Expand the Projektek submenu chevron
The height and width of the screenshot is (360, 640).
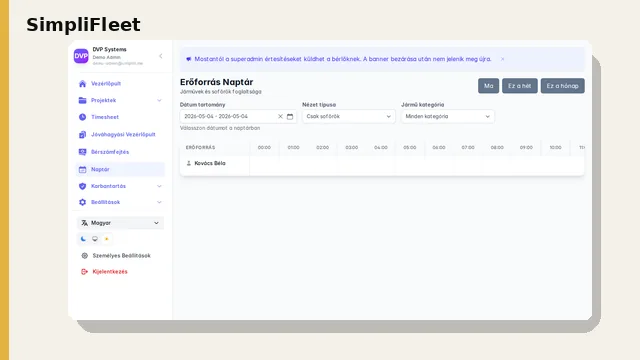pyautogui.click(x=159, y=100)
